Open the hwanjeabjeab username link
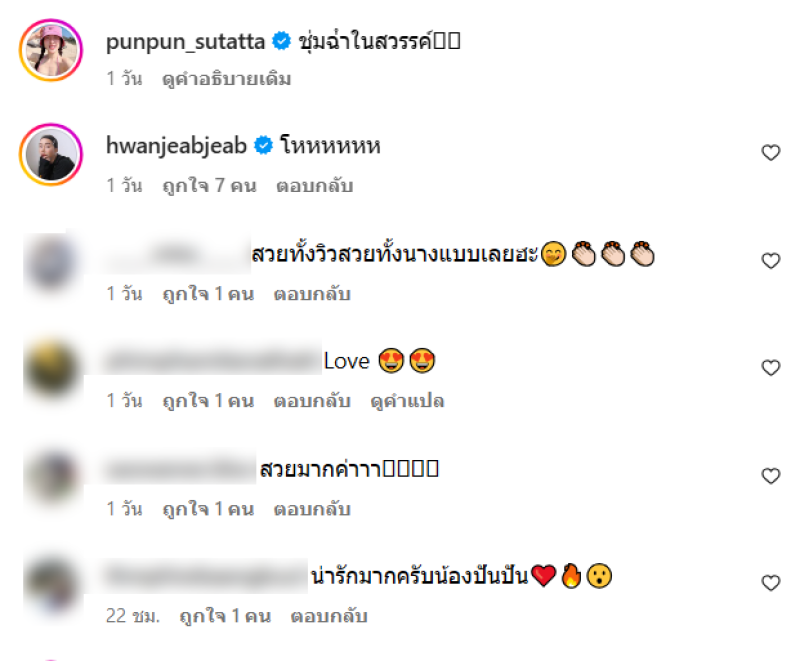800x661 pixels. point(176,146)
